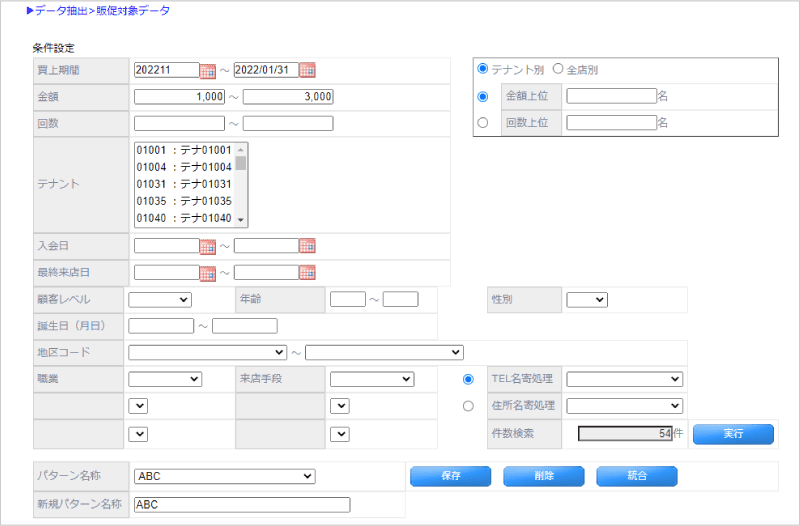Image resolution: width=800 pixels, height=526 pixels.
Task: Click the 実行 button
Action: [x=733, y=433]
